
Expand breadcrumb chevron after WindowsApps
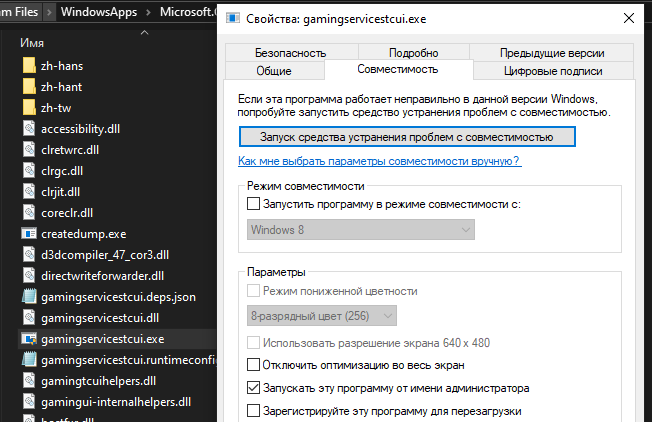[148, 12]
